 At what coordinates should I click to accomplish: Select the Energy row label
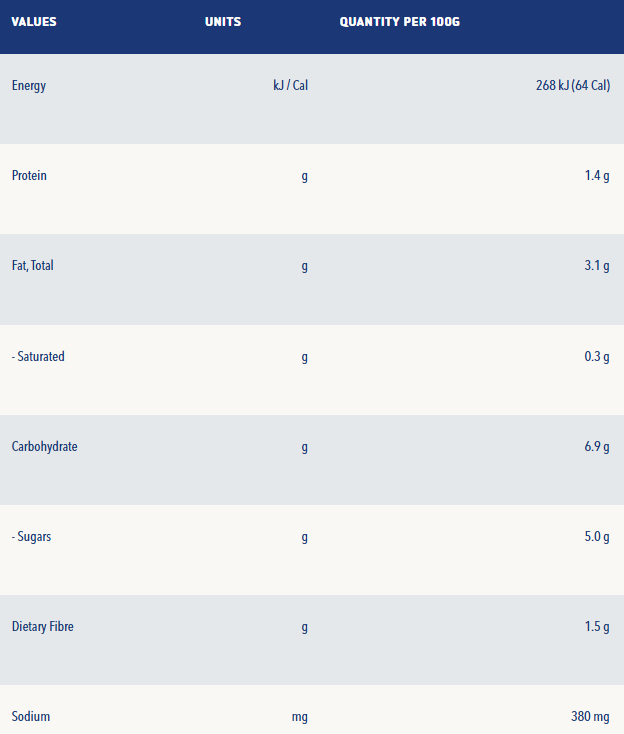29,86
